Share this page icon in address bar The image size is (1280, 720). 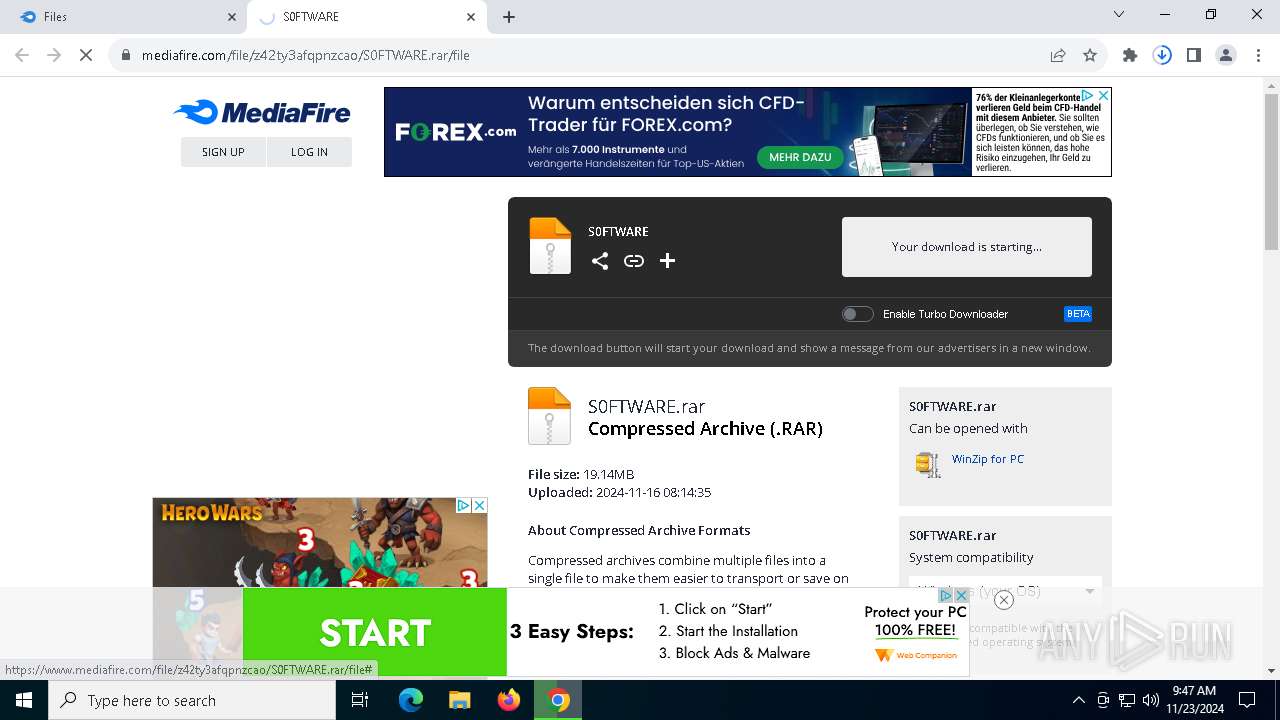[1058, 55]
